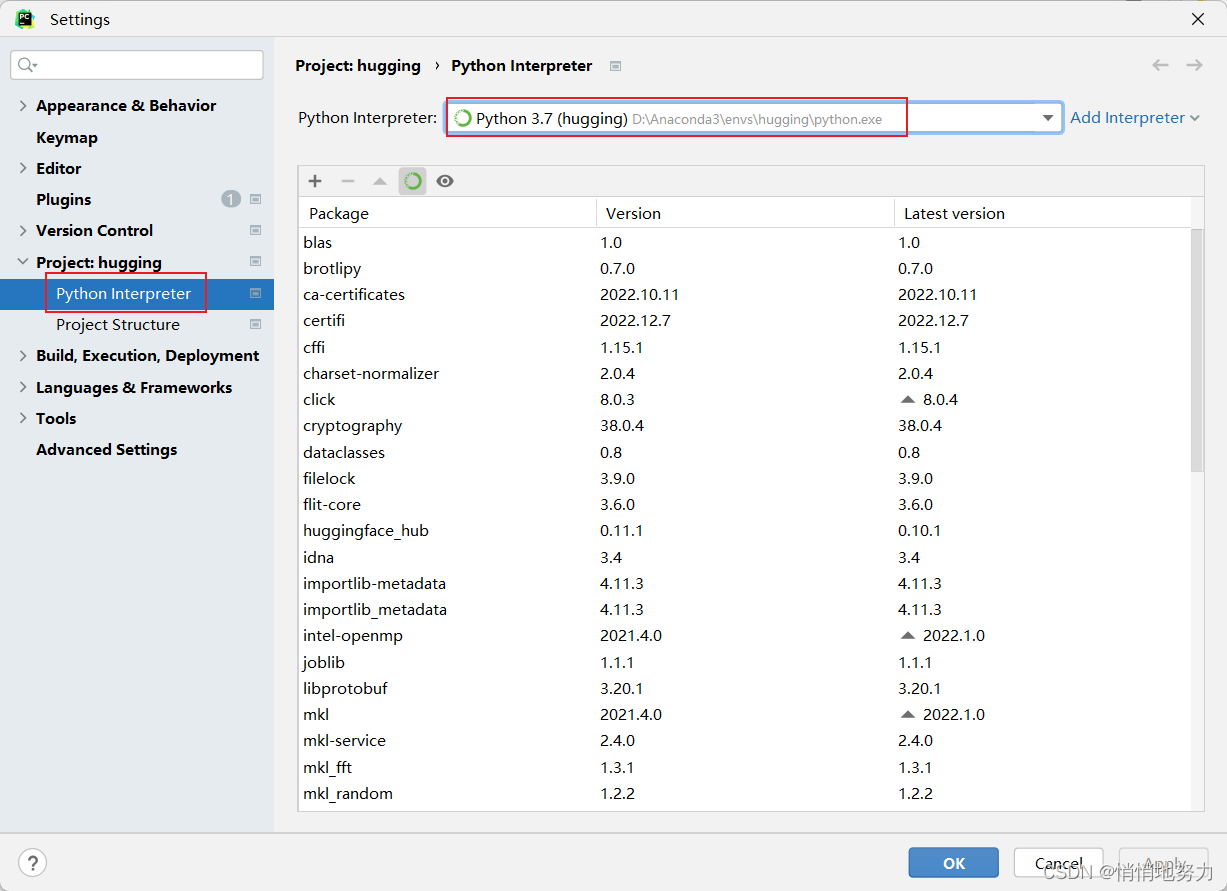Toggle show early releases eye icon
The width and height of the screenshot is (1227, 891).
pos(445,181)
